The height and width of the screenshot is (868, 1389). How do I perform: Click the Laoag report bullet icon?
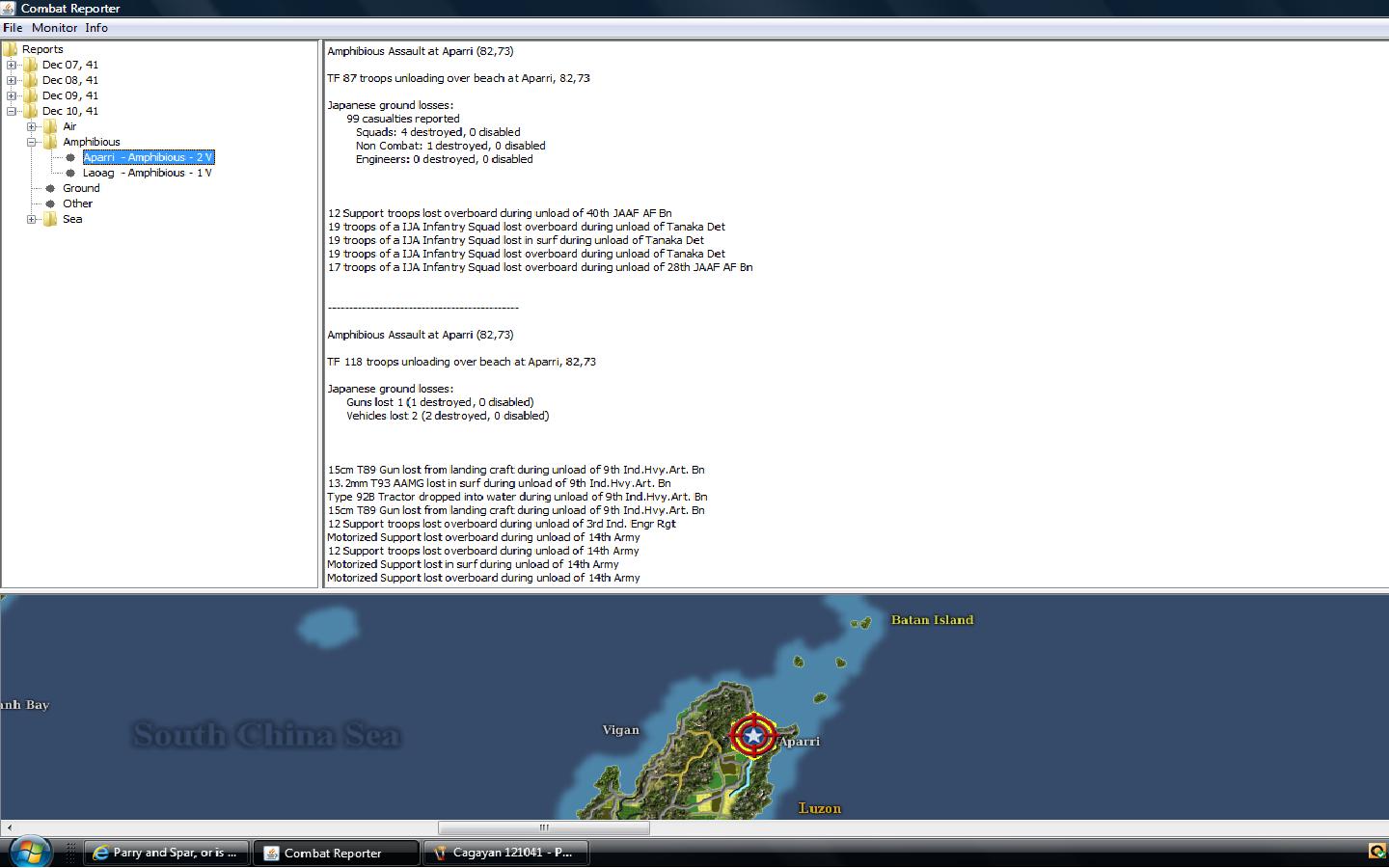(70, 173)
